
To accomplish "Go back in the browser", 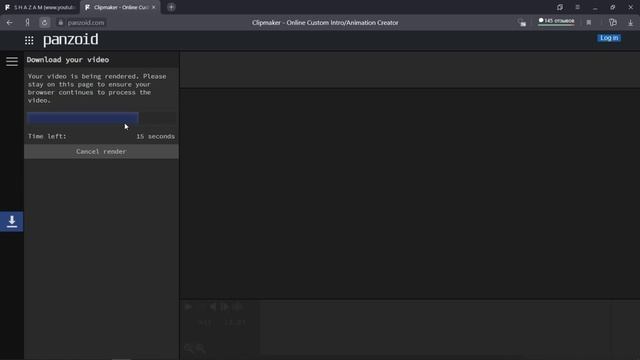I will tap(9, 22).
